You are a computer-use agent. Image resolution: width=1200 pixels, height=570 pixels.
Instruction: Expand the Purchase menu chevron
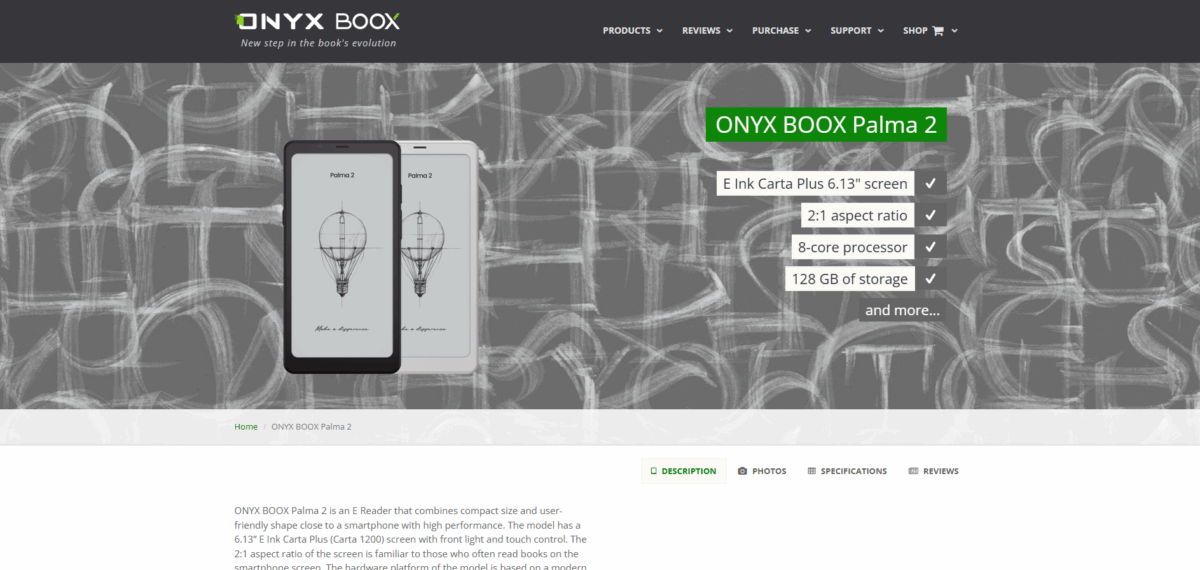(x=807, y=31)
